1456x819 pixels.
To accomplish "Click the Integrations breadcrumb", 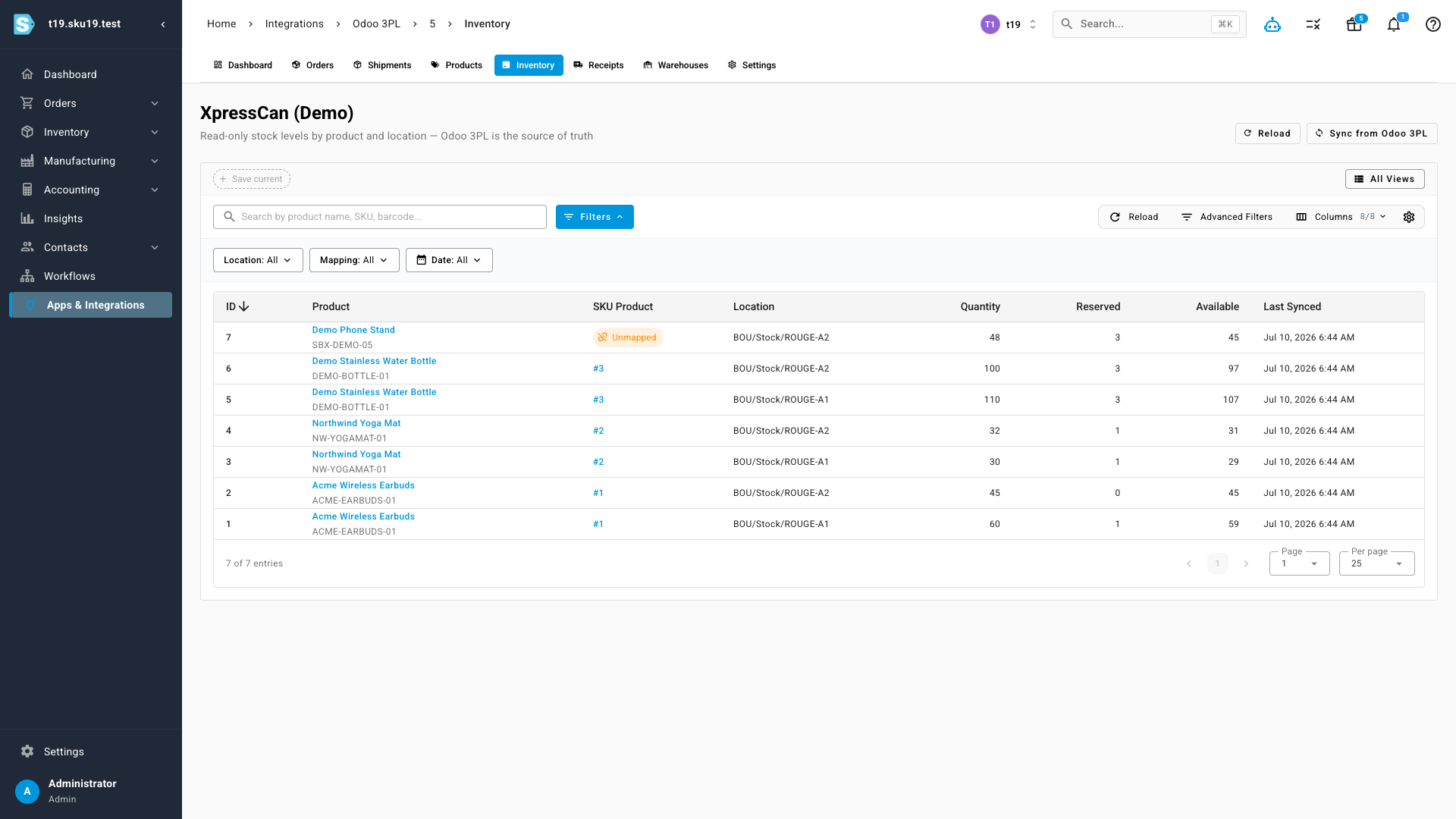I will point(294,24).
